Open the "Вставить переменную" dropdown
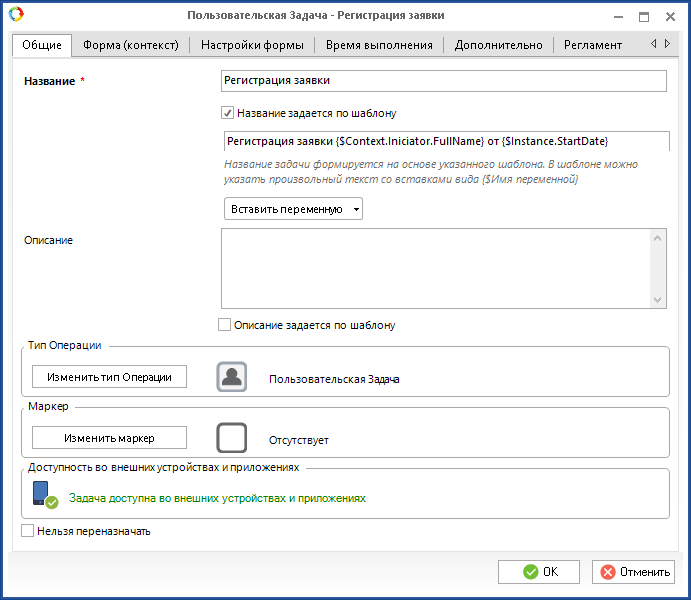 point(293,209)
